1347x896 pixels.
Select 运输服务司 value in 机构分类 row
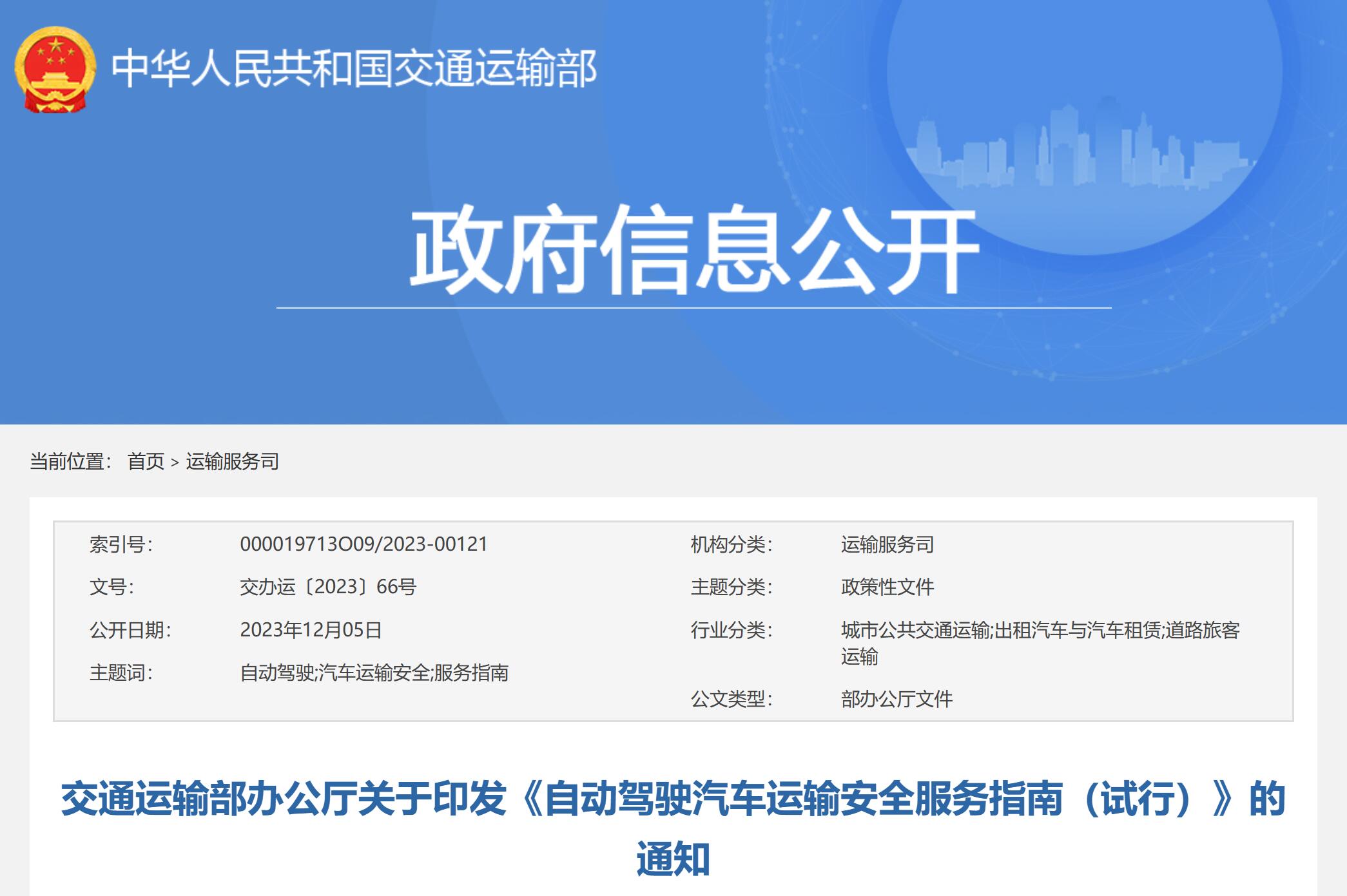point(887,544)
